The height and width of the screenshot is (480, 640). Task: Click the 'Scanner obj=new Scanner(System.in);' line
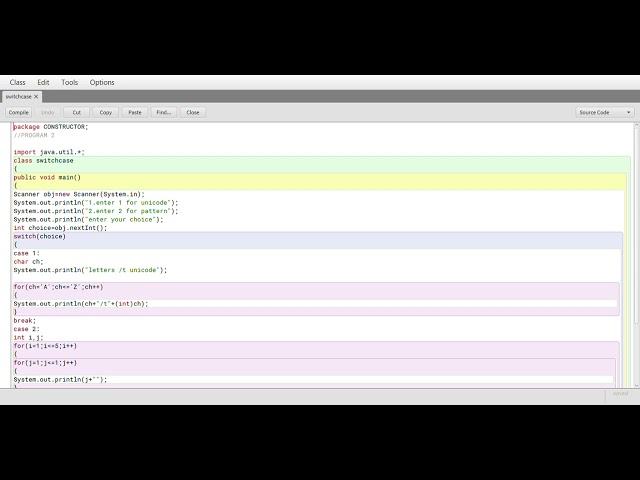[x=79, y=194]
